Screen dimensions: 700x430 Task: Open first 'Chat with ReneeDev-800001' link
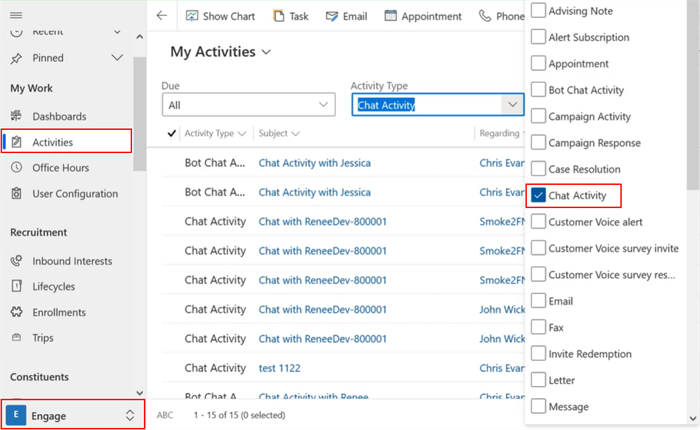pos(323,221)
